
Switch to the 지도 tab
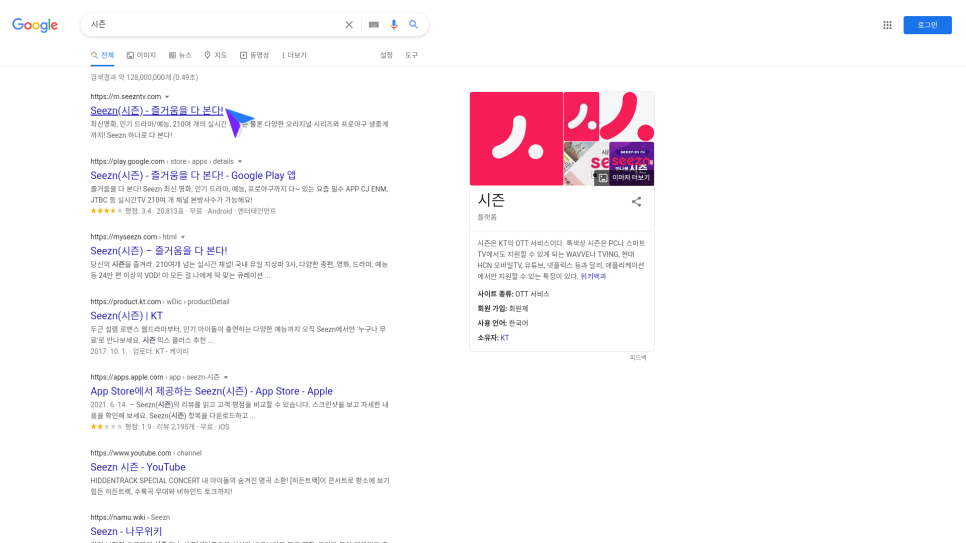[x=216, y=55]
